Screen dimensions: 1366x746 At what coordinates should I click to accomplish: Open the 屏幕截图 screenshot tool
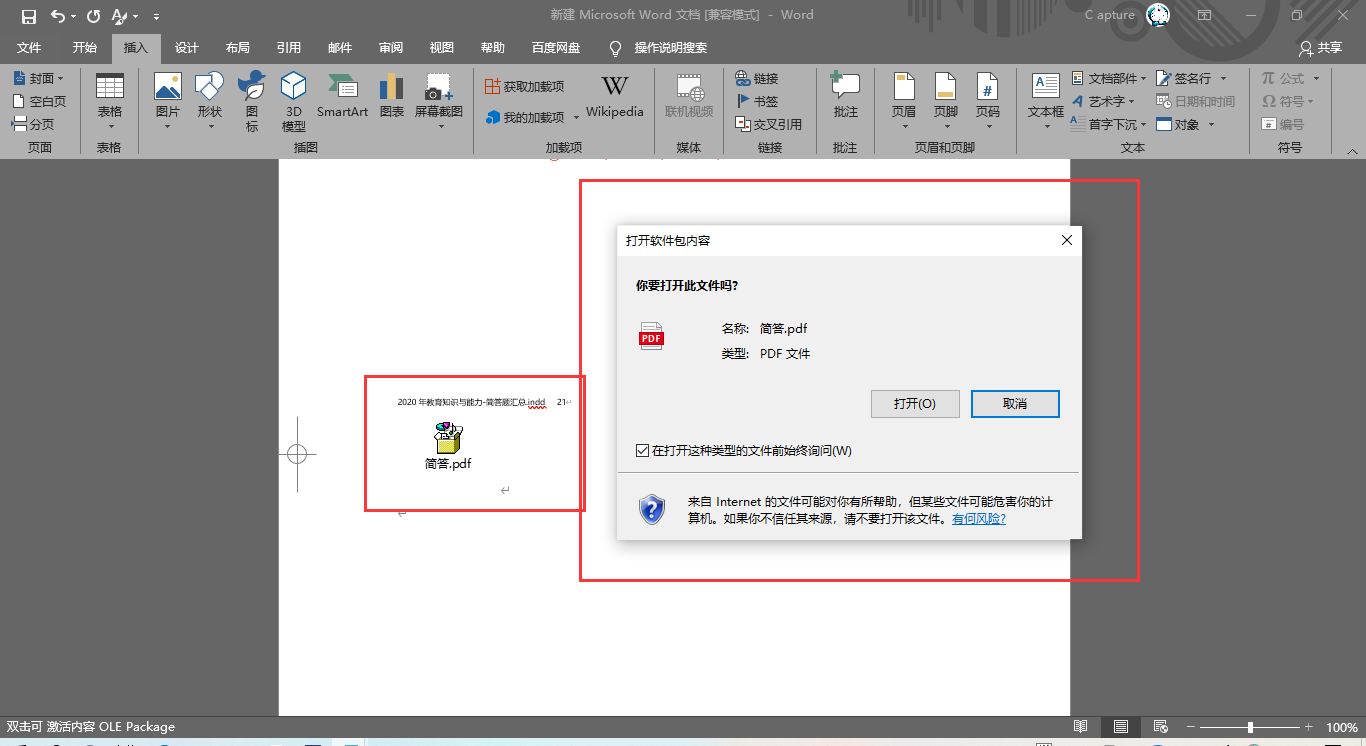pyautogui.click(x=440, y=102)
